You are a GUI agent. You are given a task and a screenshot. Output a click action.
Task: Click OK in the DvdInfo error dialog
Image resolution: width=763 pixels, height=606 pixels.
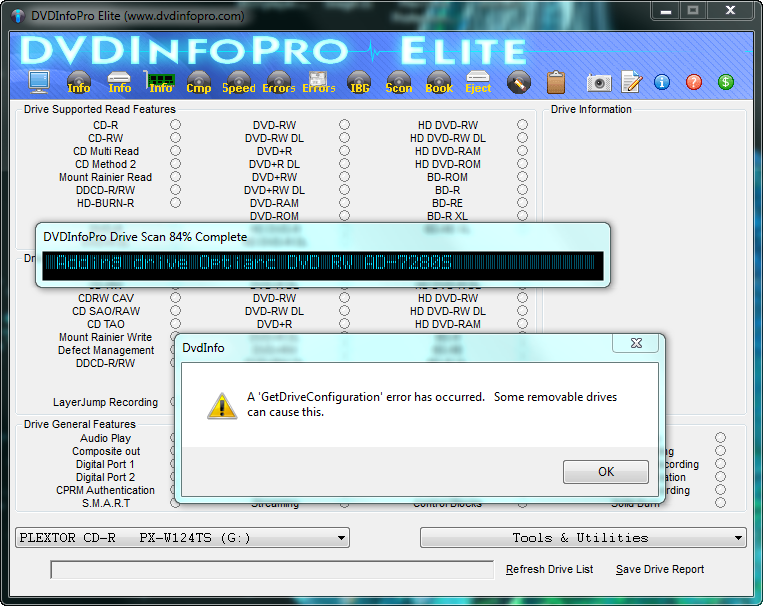(x=606, y=472)
